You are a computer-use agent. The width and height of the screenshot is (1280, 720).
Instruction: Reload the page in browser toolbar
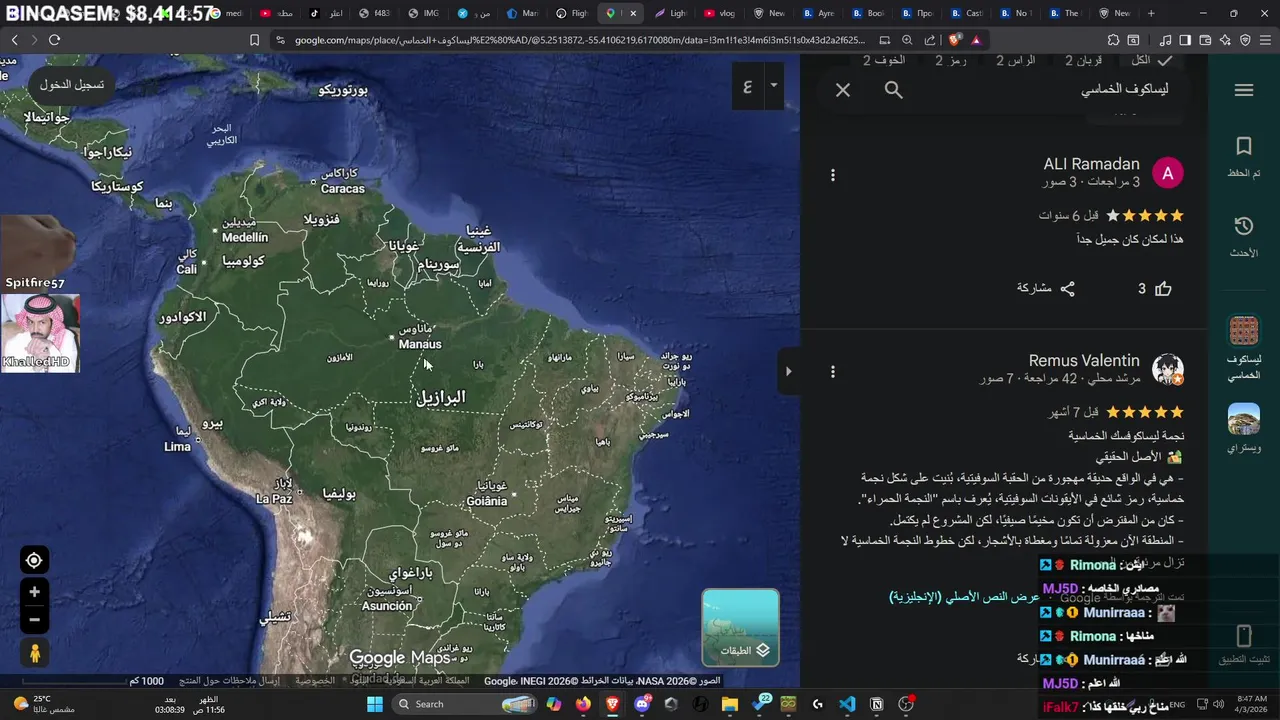(x=54, y=40)
